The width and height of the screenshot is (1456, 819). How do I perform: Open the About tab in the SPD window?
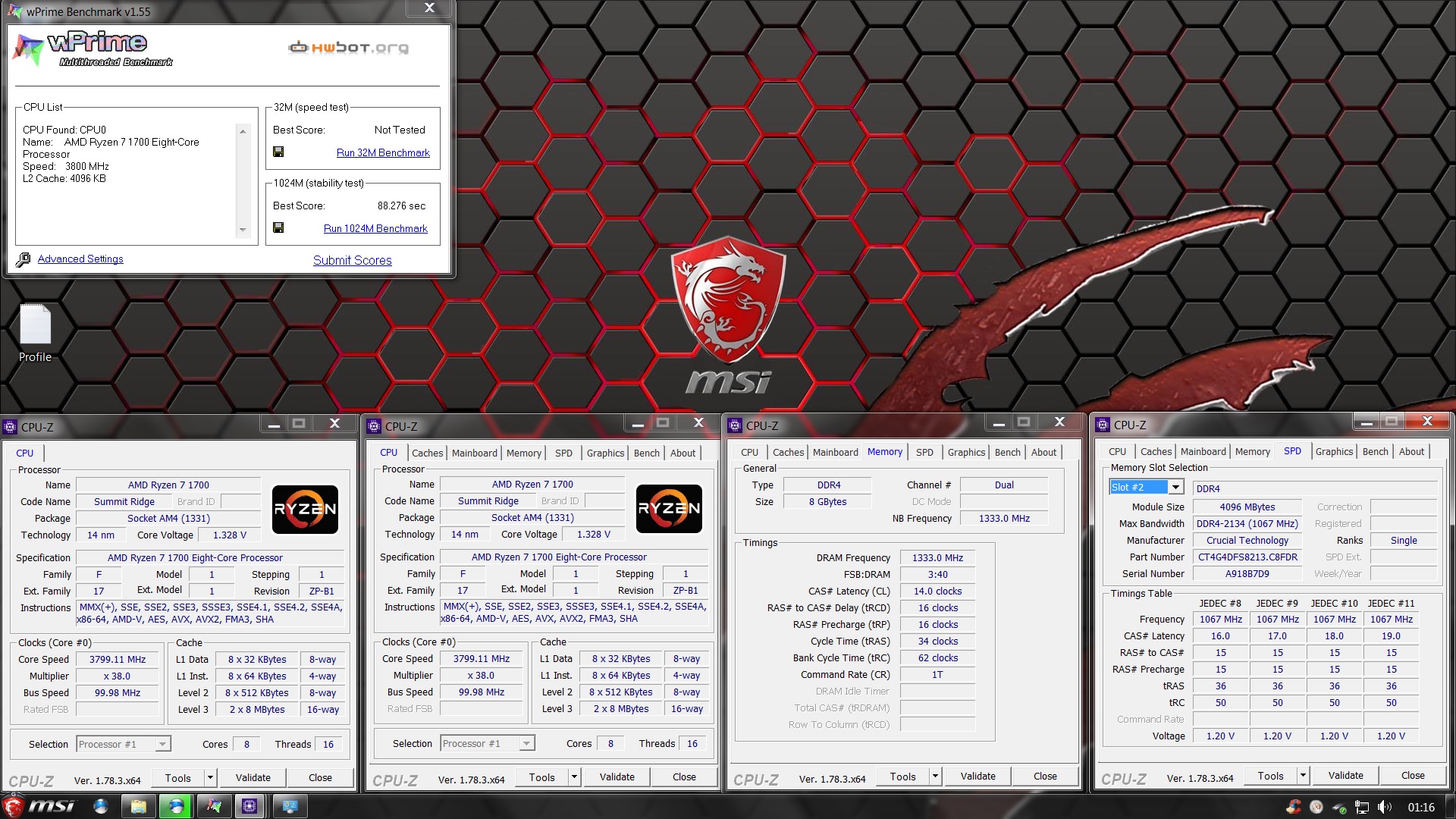point(1411,451)
